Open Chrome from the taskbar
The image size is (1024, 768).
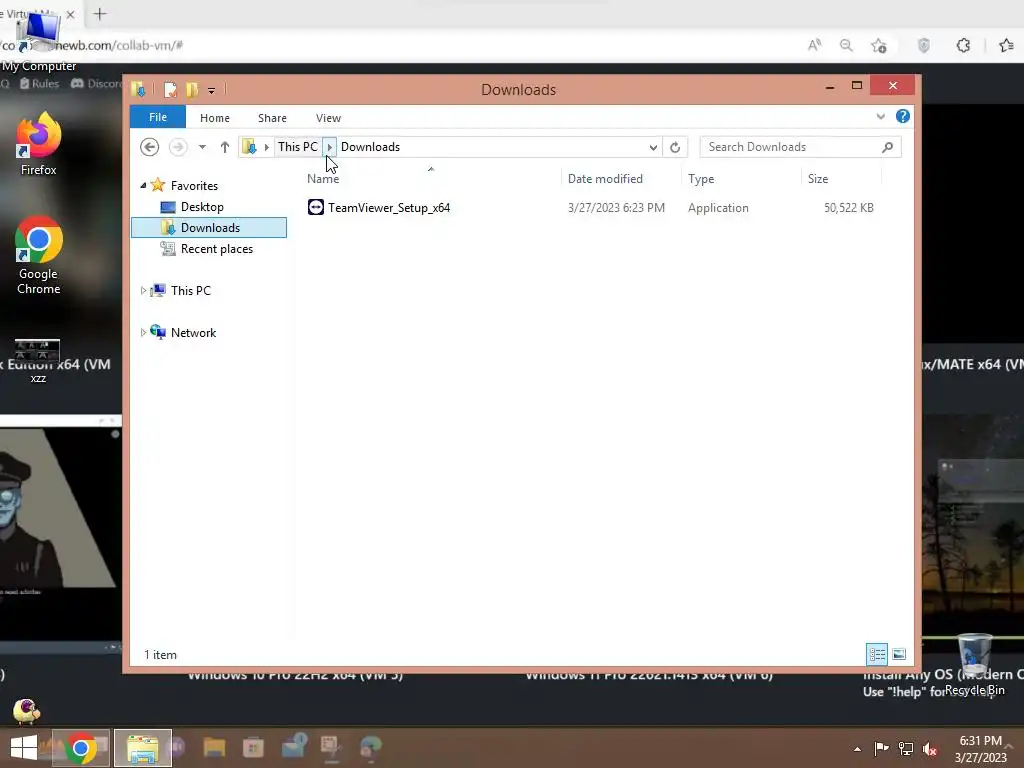tap(80, 748)
